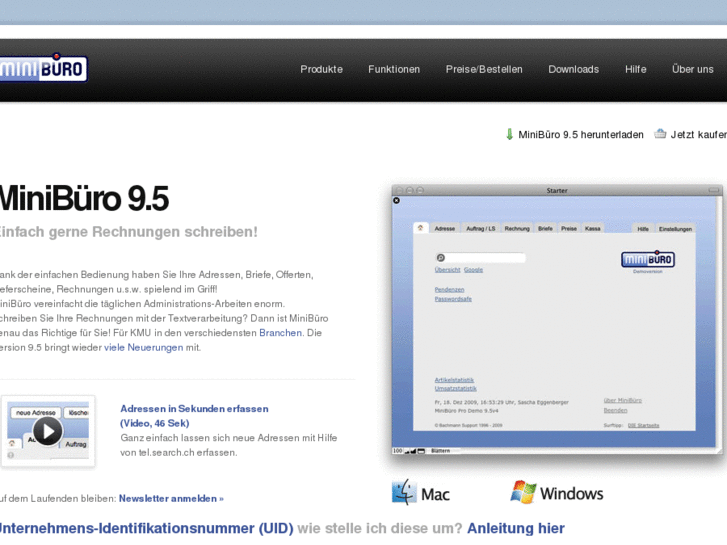This screenshot has width=727, height=545.
Task: Select Hilfe tab in Starter screenshot
Action: click(643, 229)
